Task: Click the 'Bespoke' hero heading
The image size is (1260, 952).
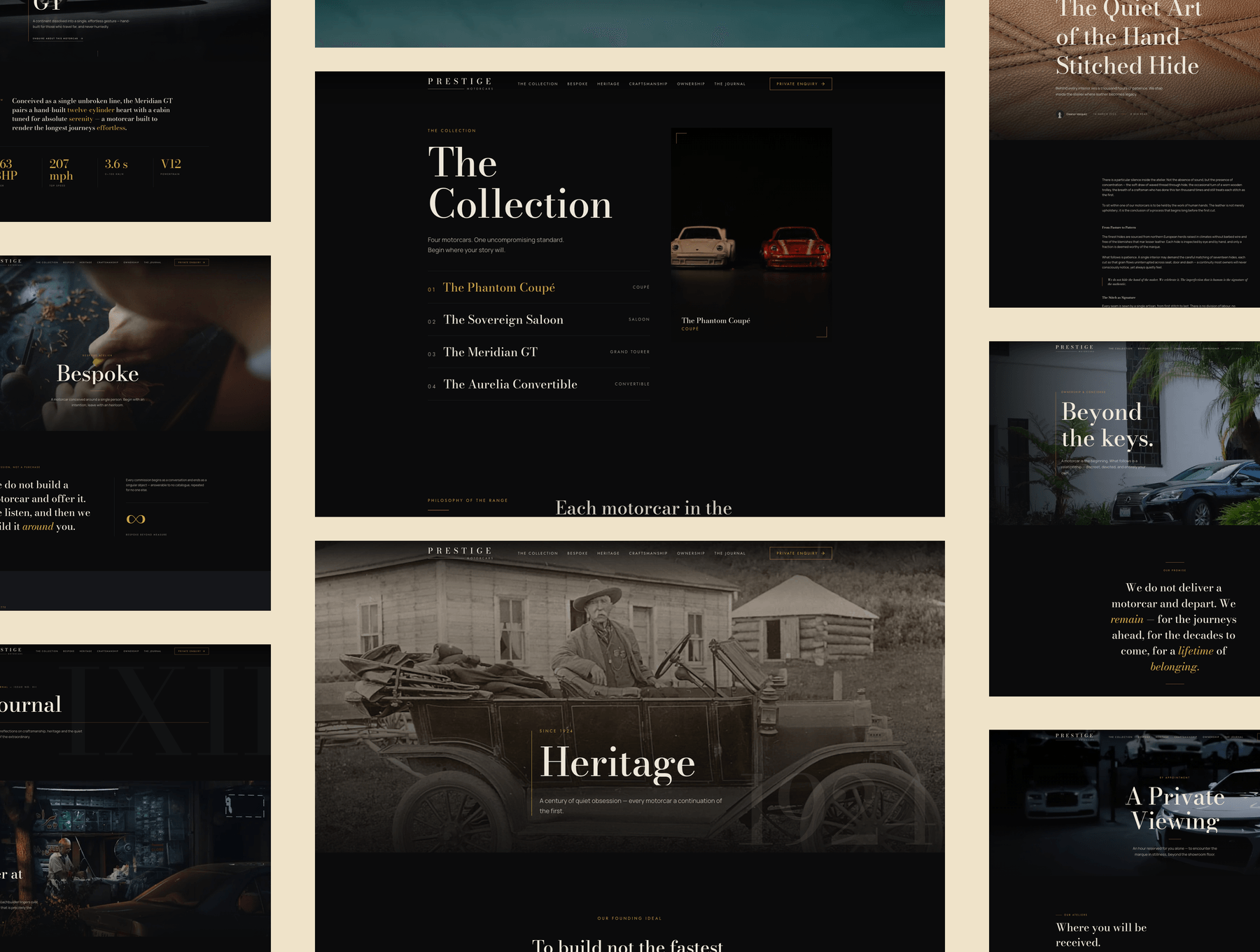Action: tap(97, 374)
